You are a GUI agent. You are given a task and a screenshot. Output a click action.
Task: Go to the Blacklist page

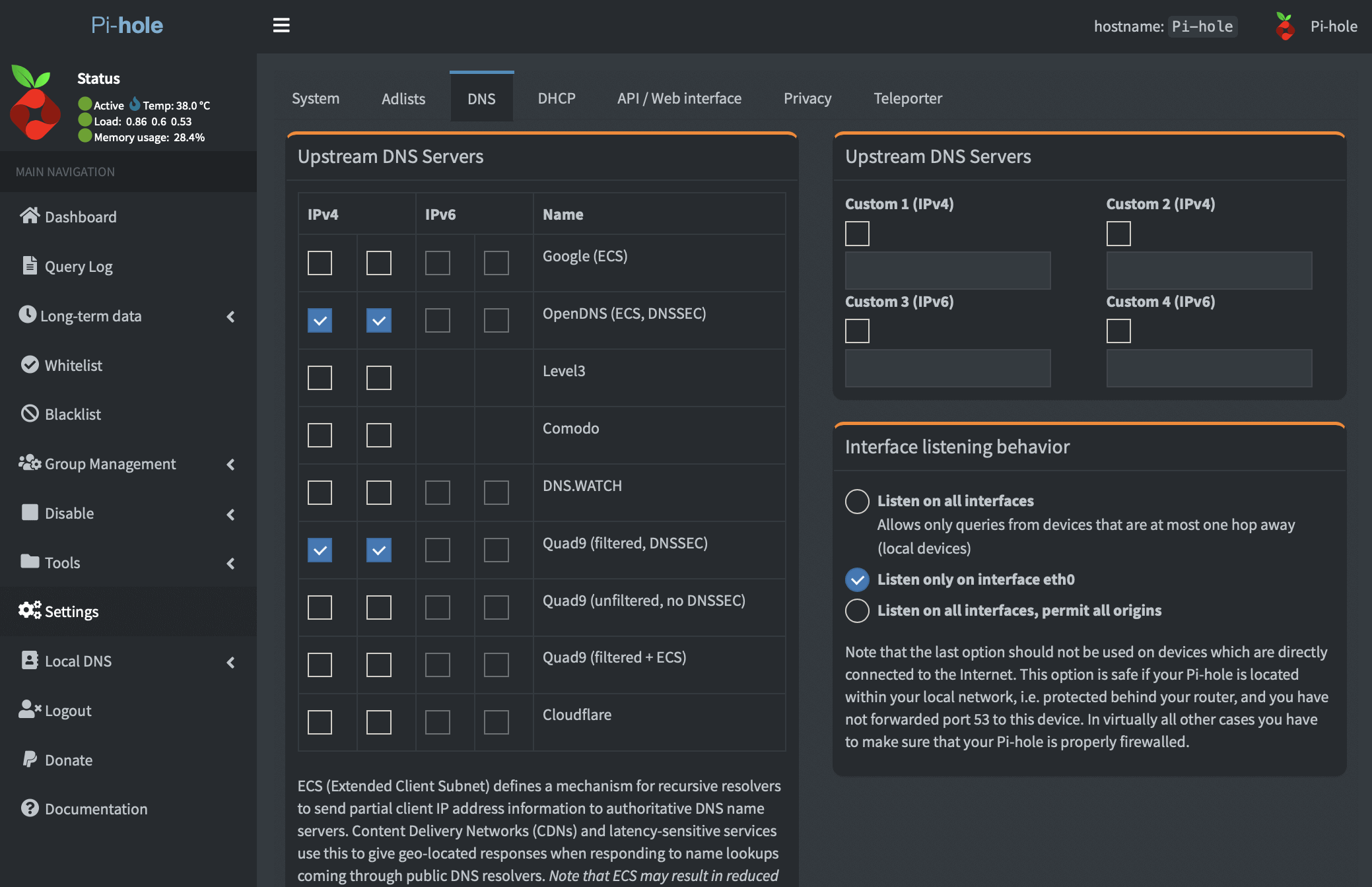[x=73, y=414]
